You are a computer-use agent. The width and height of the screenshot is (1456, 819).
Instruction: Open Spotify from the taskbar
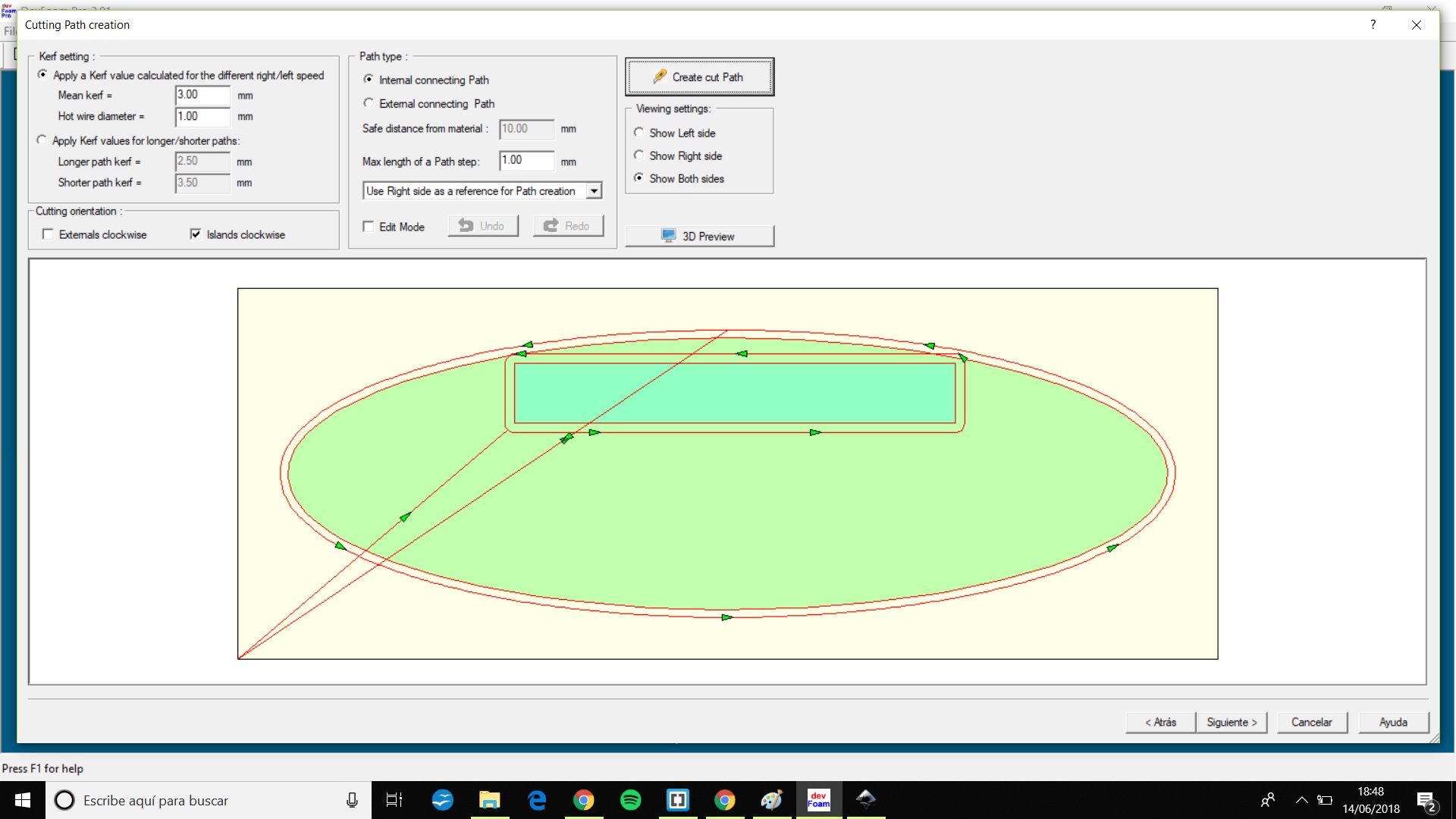coord(630,800)
